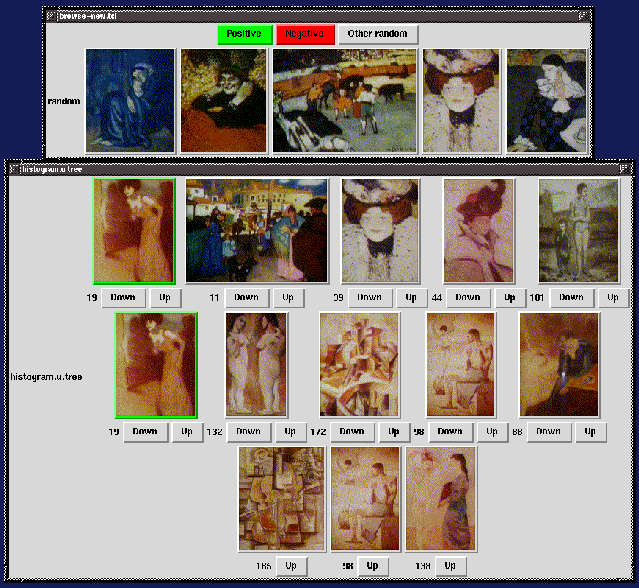Click the Down button for image 11
This screenshot has width=639, height=588.
[x=247, y=298]
